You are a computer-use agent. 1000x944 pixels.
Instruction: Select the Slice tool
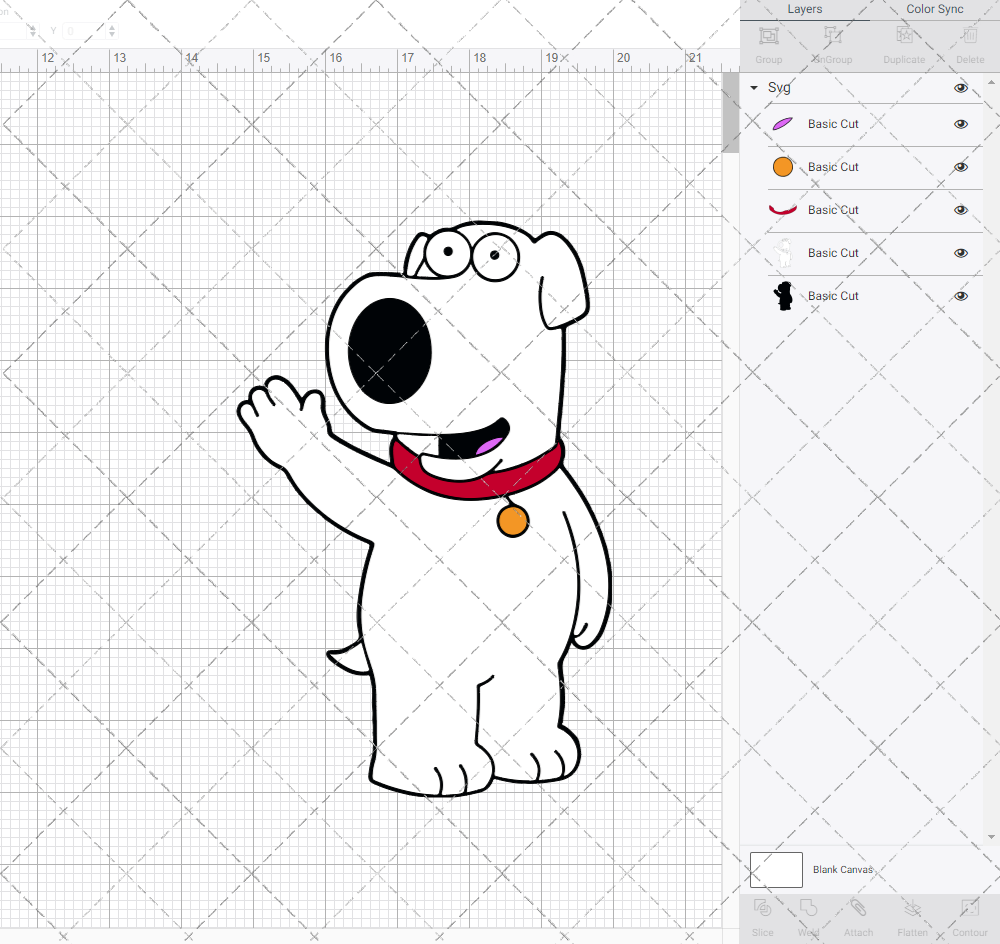(762, 908)
